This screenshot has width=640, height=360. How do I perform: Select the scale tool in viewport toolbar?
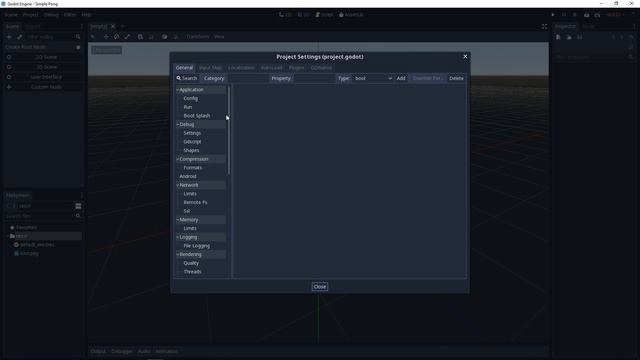click(127, 37)
